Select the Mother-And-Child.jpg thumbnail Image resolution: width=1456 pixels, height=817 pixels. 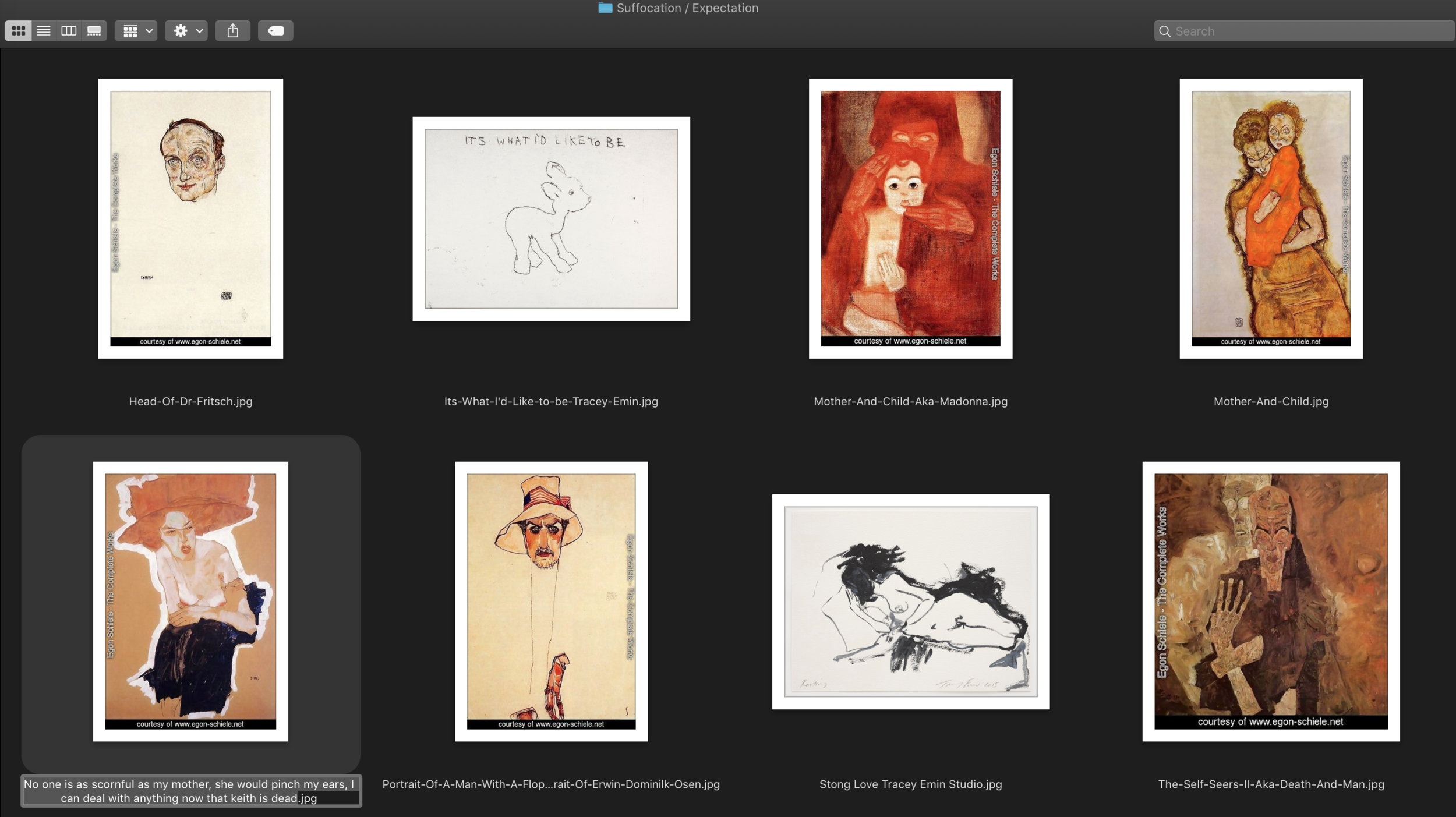(x=1271, y=218)
